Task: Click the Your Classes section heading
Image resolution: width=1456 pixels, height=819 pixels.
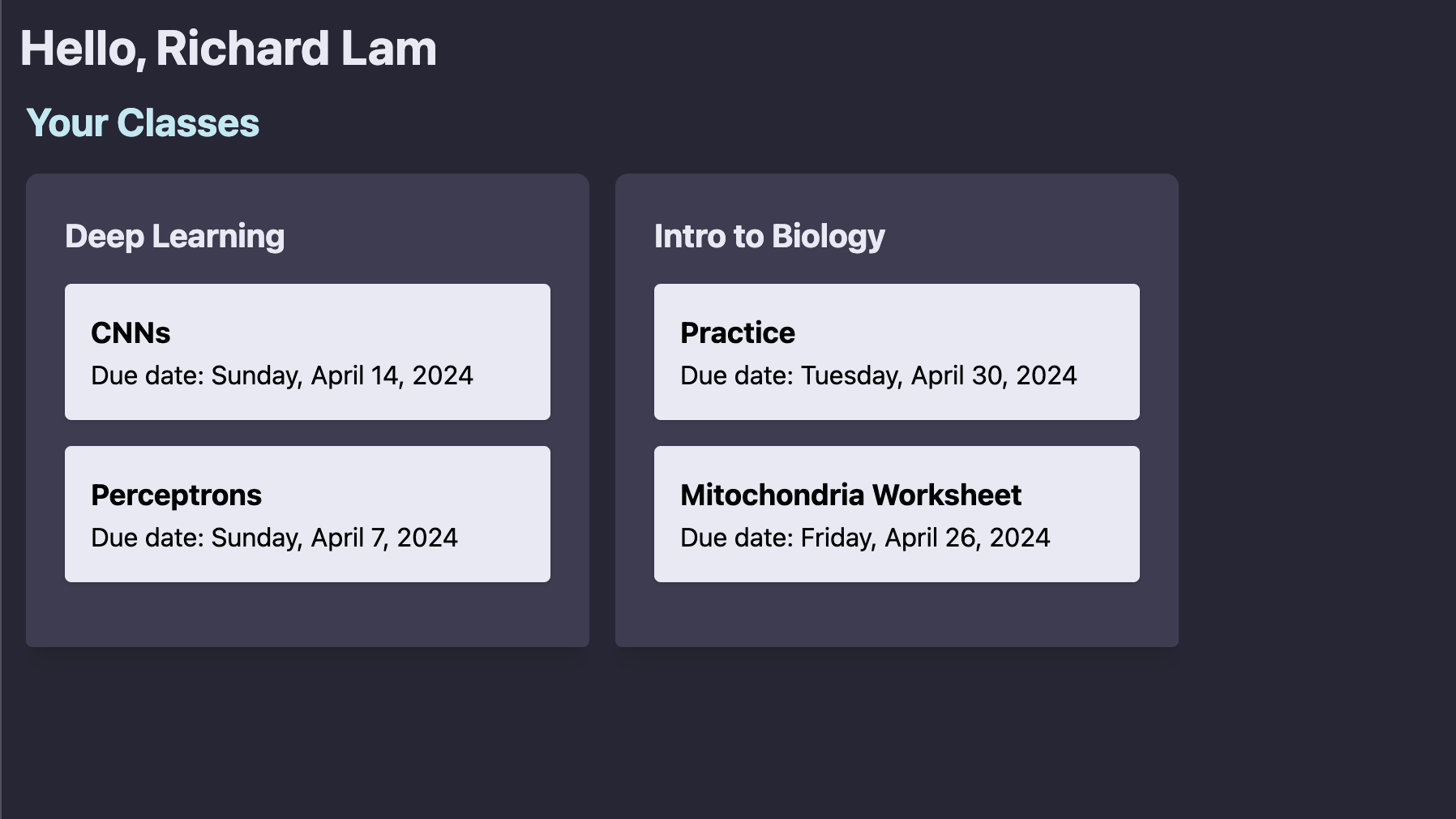Action: pyautogui.click(x=143, y=123)
